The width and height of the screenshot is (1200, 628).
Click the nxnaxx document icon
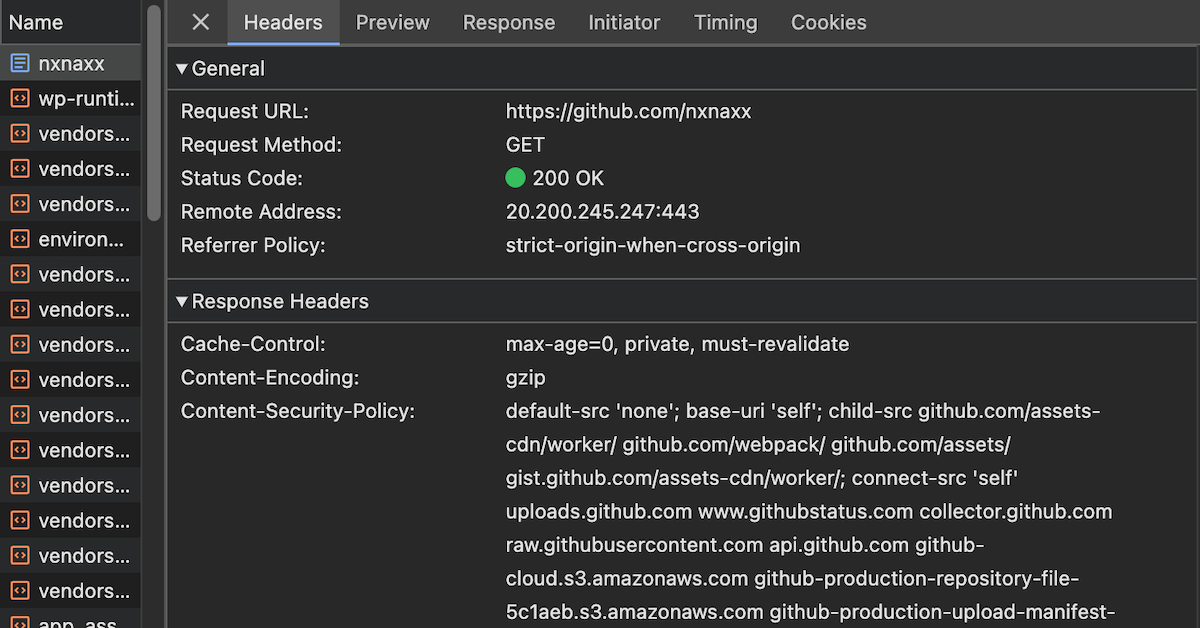(x=19, y=64)
